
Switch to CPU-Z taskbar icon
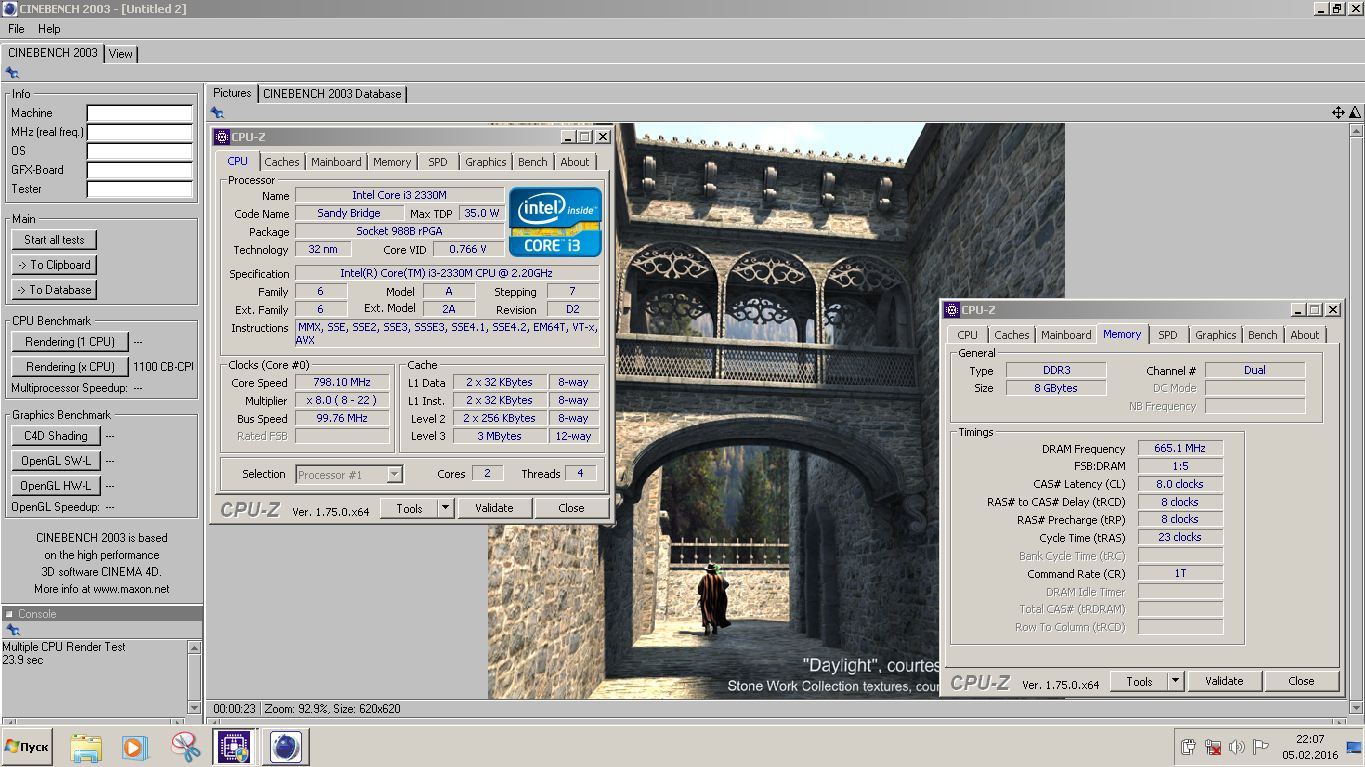[235, 747]
